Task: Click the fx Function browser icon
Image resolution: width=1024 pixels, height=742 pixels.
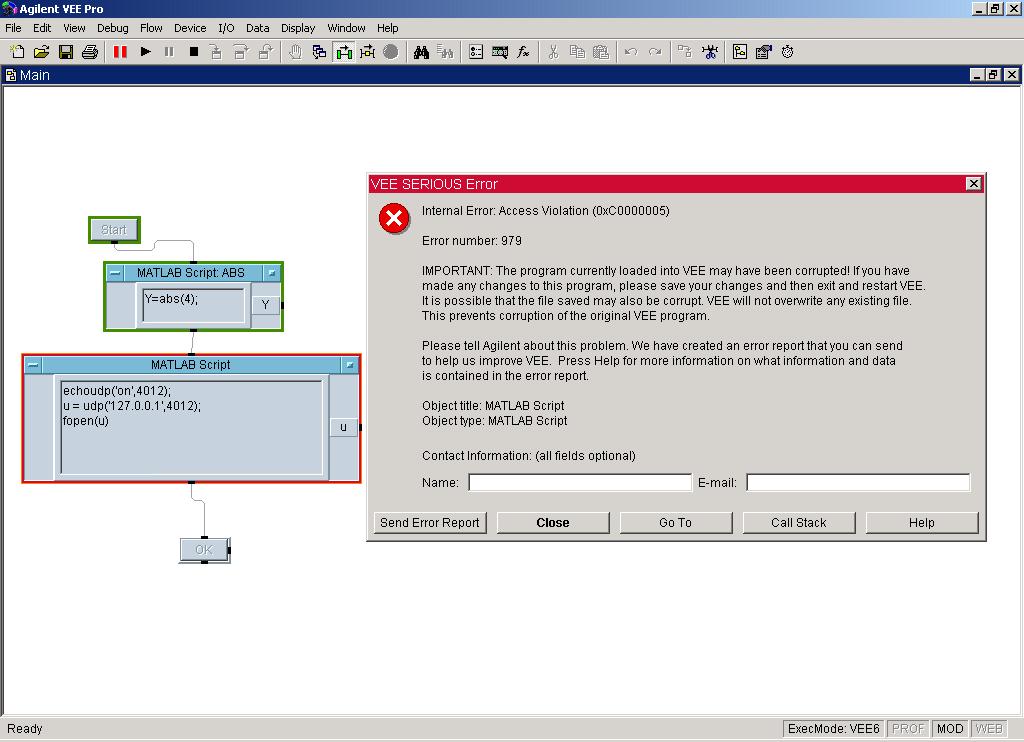Action: tap(523, 52)
